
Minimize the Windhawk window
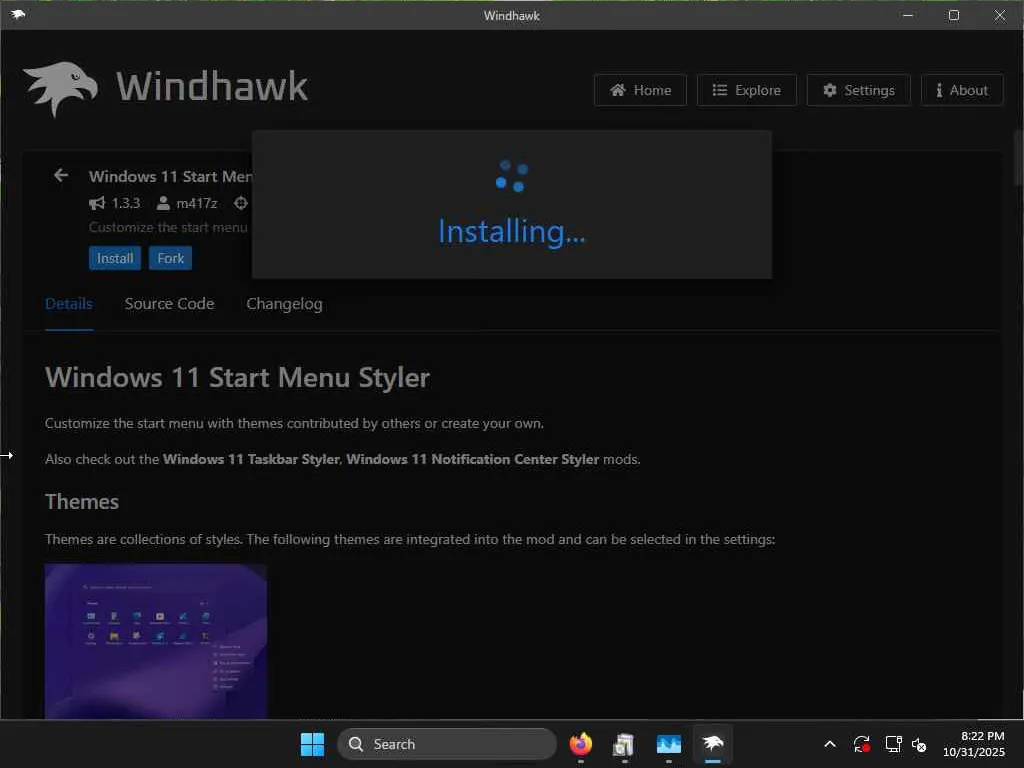[x=908, y=15]
